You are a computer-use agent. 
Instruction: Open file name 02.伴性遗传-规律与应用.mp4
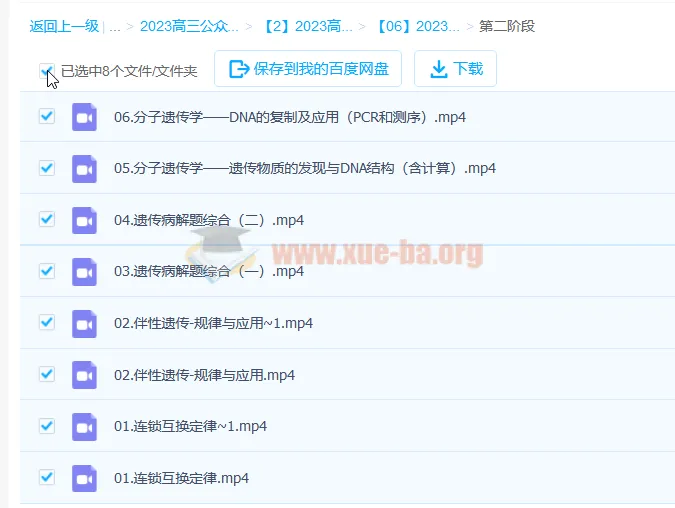204,375
